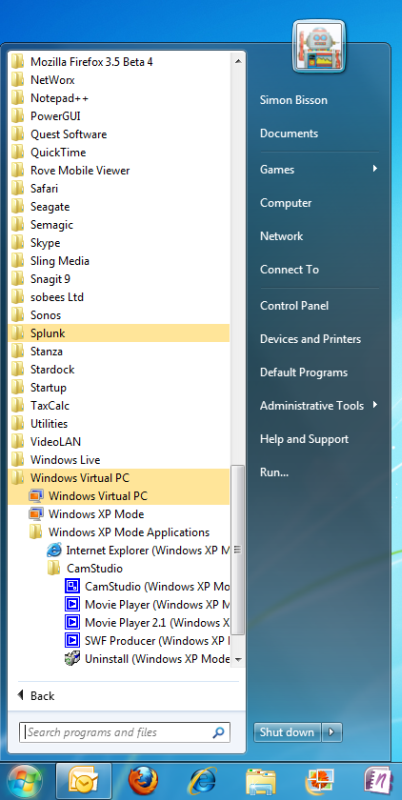Expand the Splunk folder
The image size is (402, 800).
coord(119,333)
